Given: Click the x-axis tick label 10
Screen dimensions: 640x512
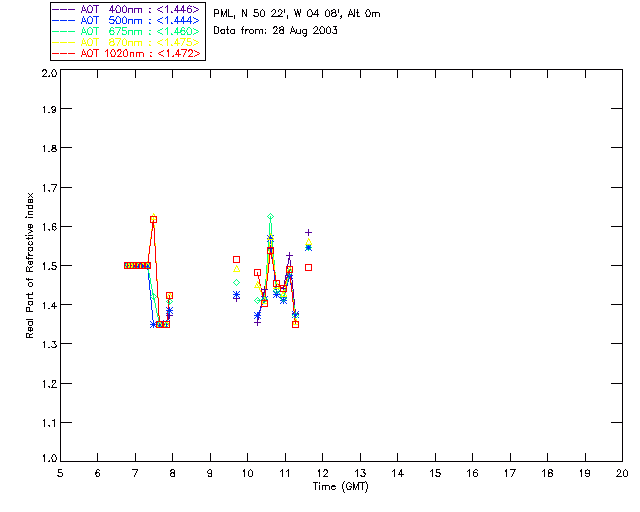Looking at the screenshot, I should click(x=248, y=474).
